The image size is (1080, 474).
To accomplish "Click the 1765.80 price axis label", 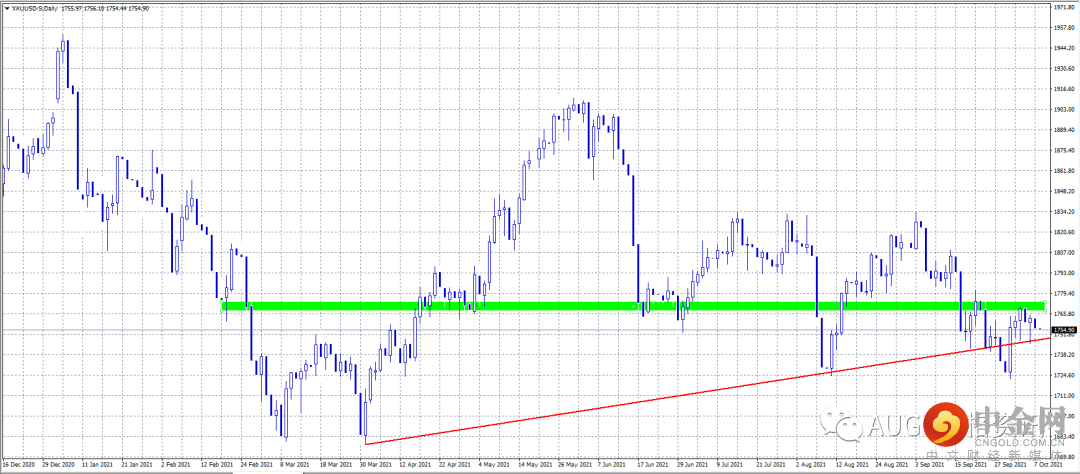I will (1064, 315).
